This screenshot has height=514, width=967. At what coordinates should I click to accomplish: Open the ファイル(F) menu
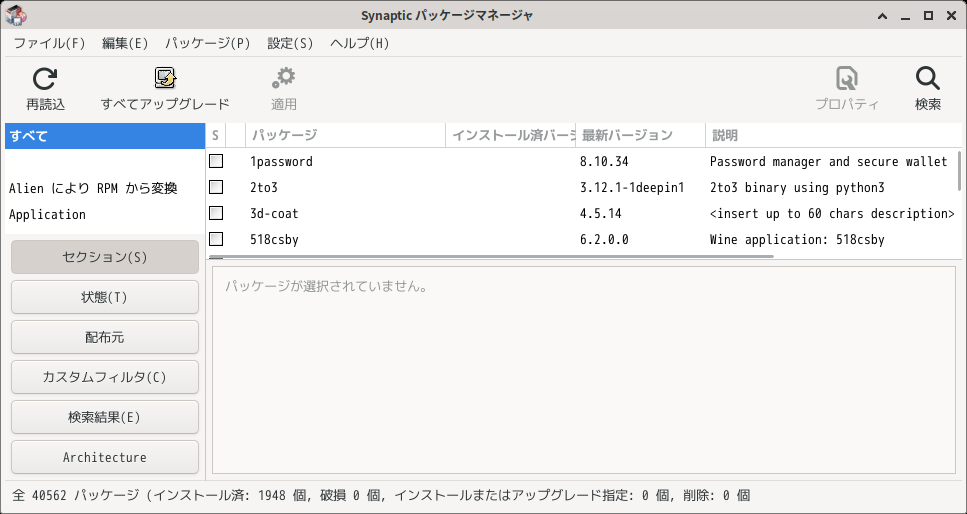tap(49, 43)
